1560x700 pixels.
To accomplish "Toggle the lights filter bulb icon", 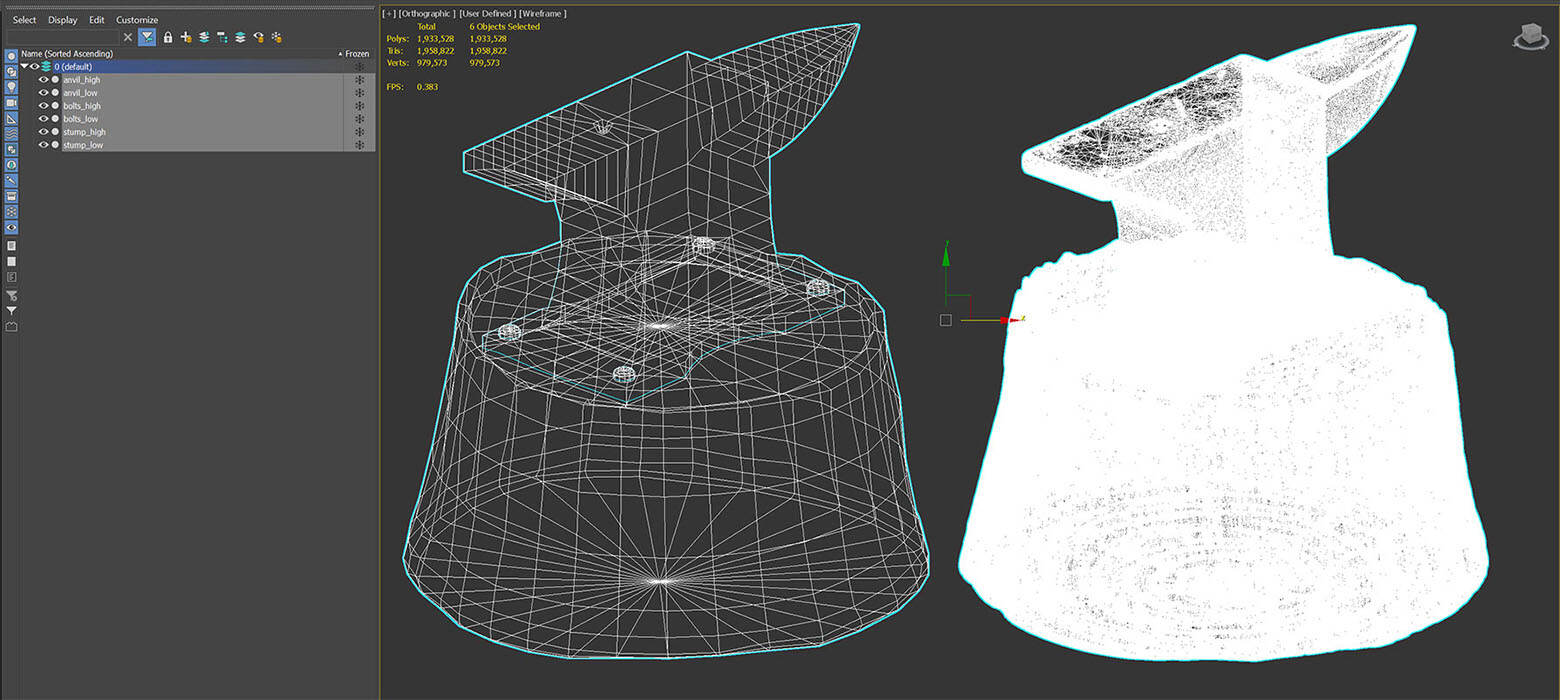I will pyautogui.click(x=12, y=87).
